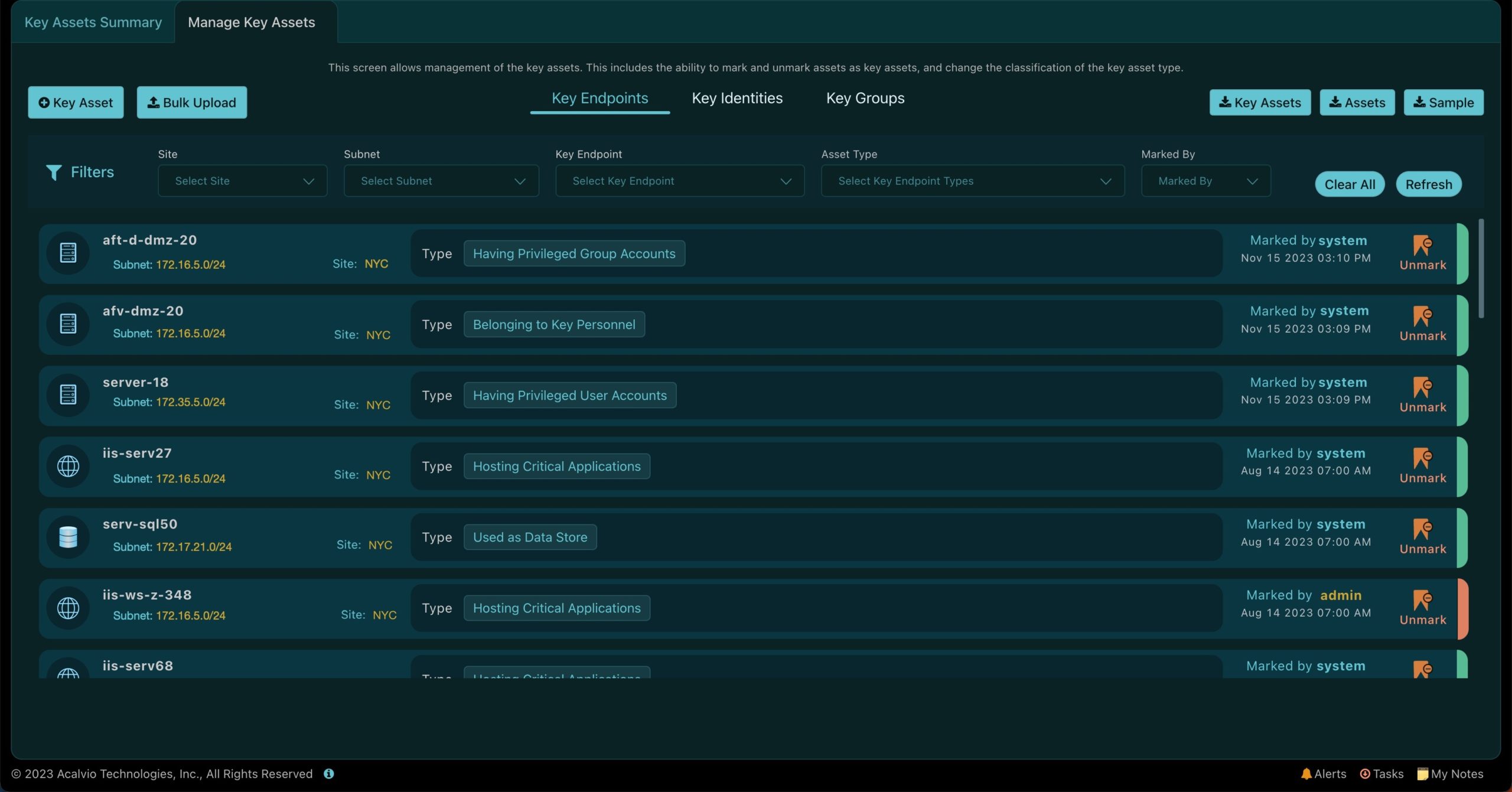The width and height of the screenshot is (1512, 792).
Task: Open the Select Site dropdown
Action: pyautogui.click(x=242, y=181)
